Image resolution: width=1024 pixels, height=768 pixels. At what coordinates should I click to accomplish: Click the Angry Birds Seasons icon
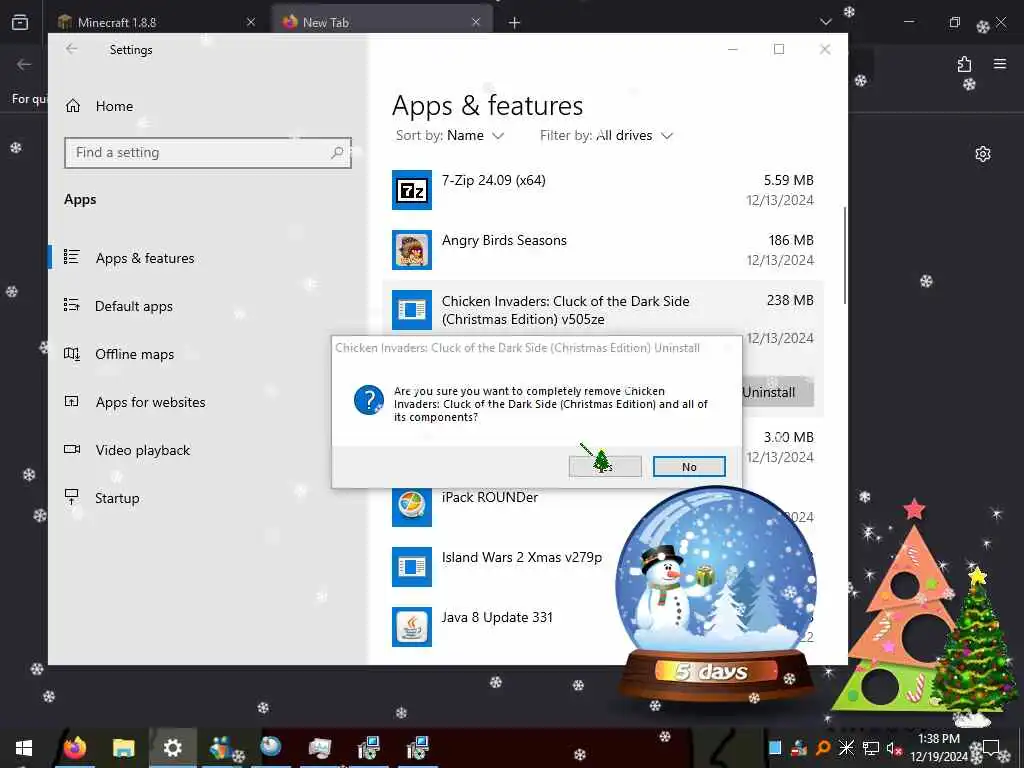point(411,250)
